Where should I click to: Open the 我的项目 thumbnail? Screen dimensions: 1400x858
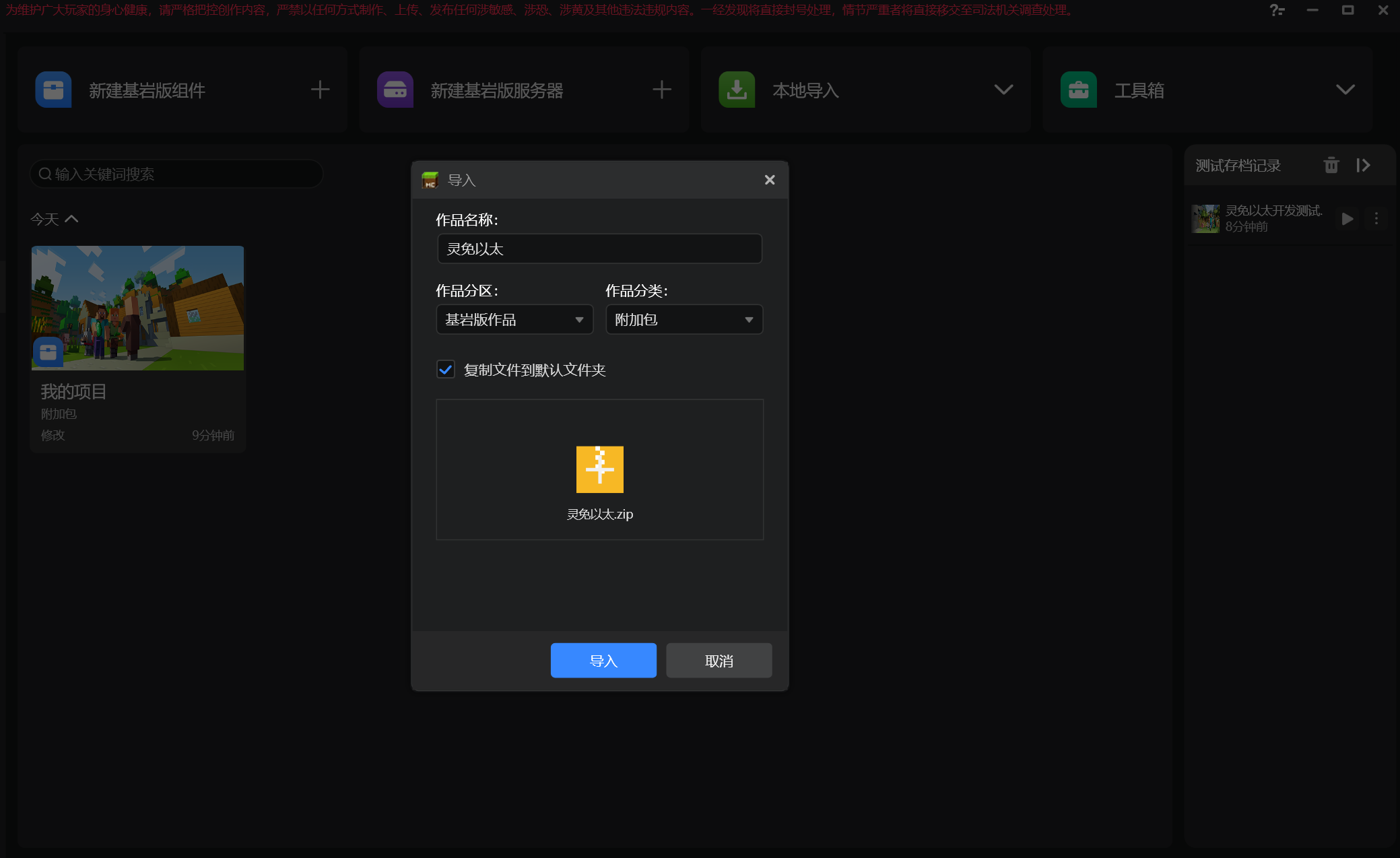tap(137, 308)
